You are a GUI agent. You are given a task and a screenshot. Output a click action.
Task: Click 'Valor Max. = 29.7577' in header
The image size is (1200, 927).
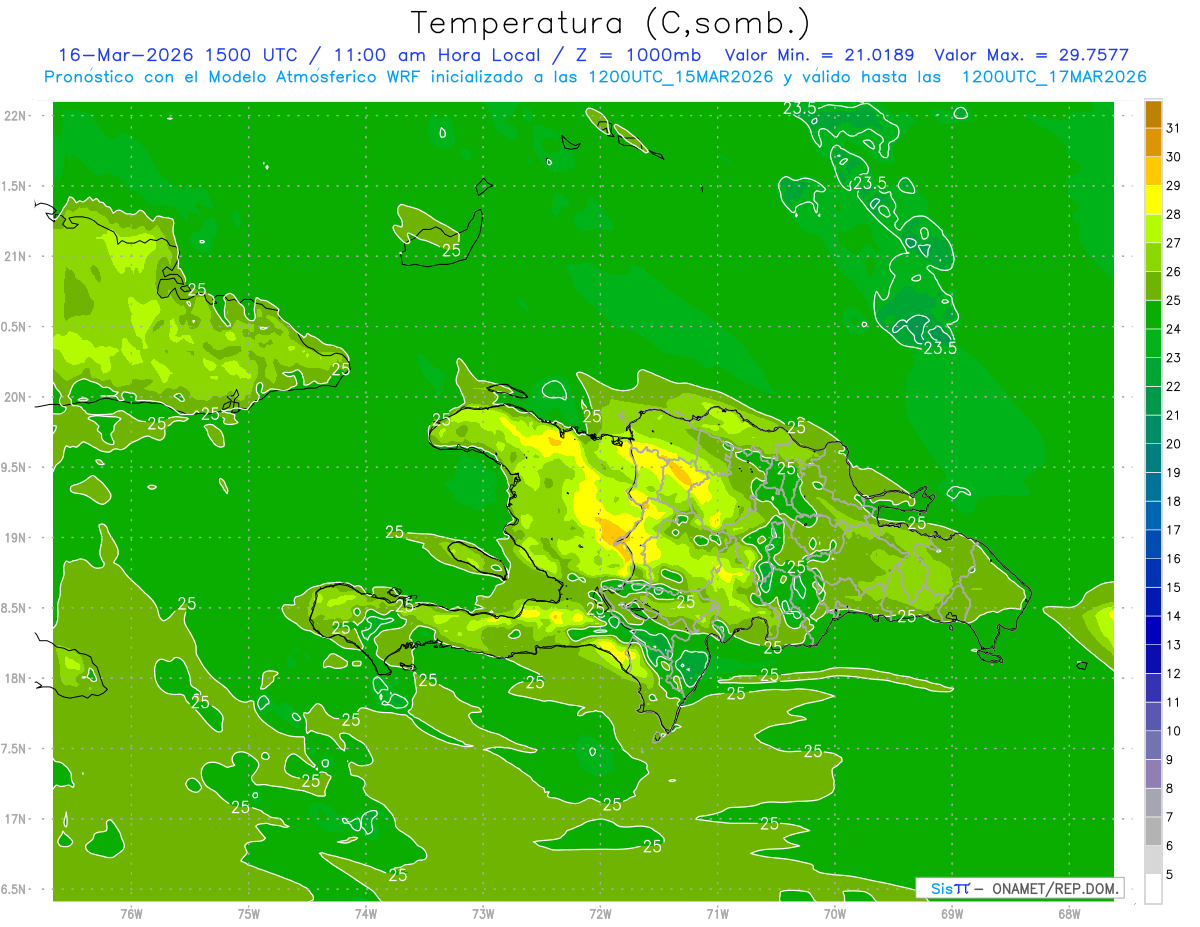[1031, 55]
